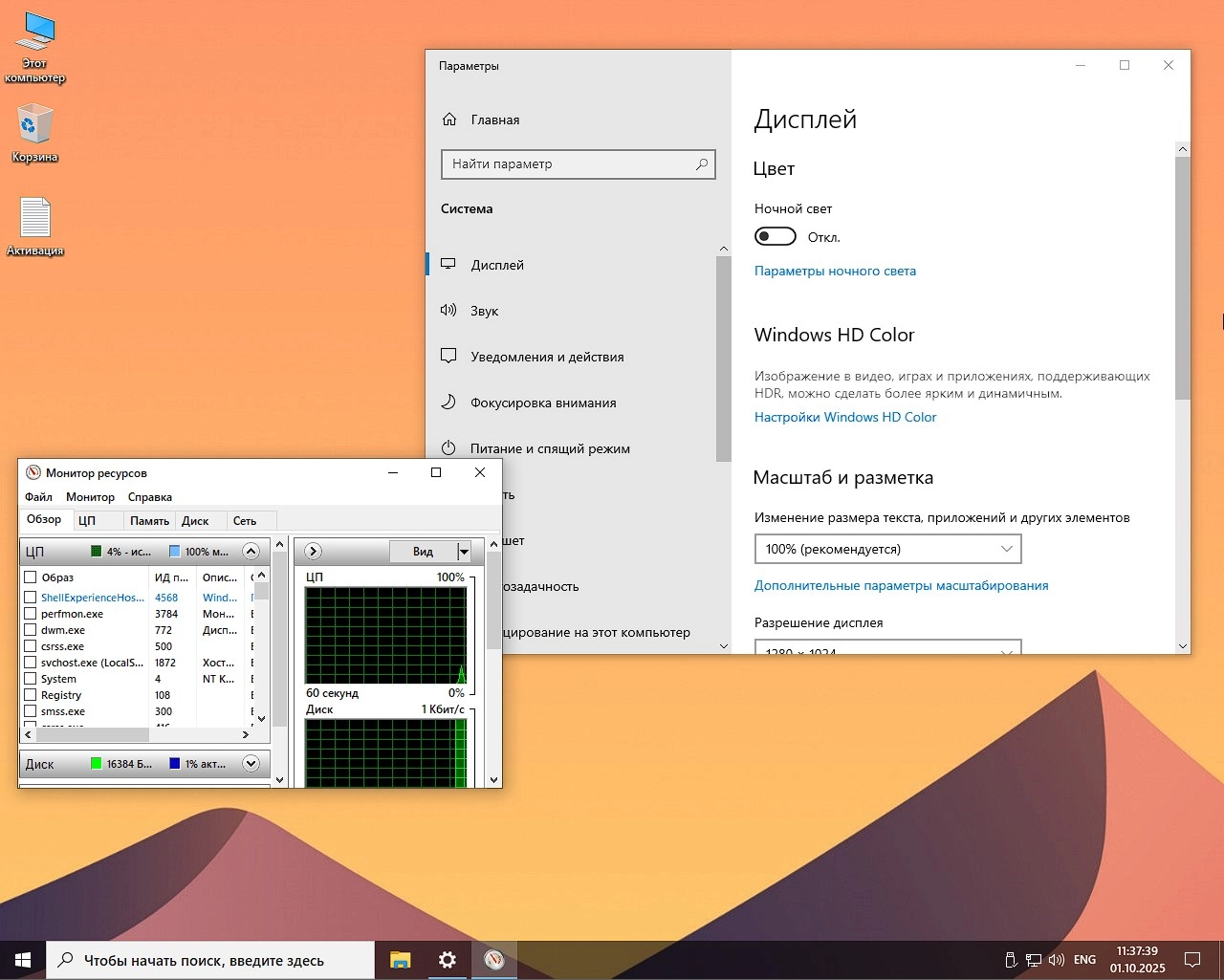This screenshot has width=1224, height=980.
Task: Click the Settings content vertical scrollbar thumb
Action: (x=1183, y=278)
